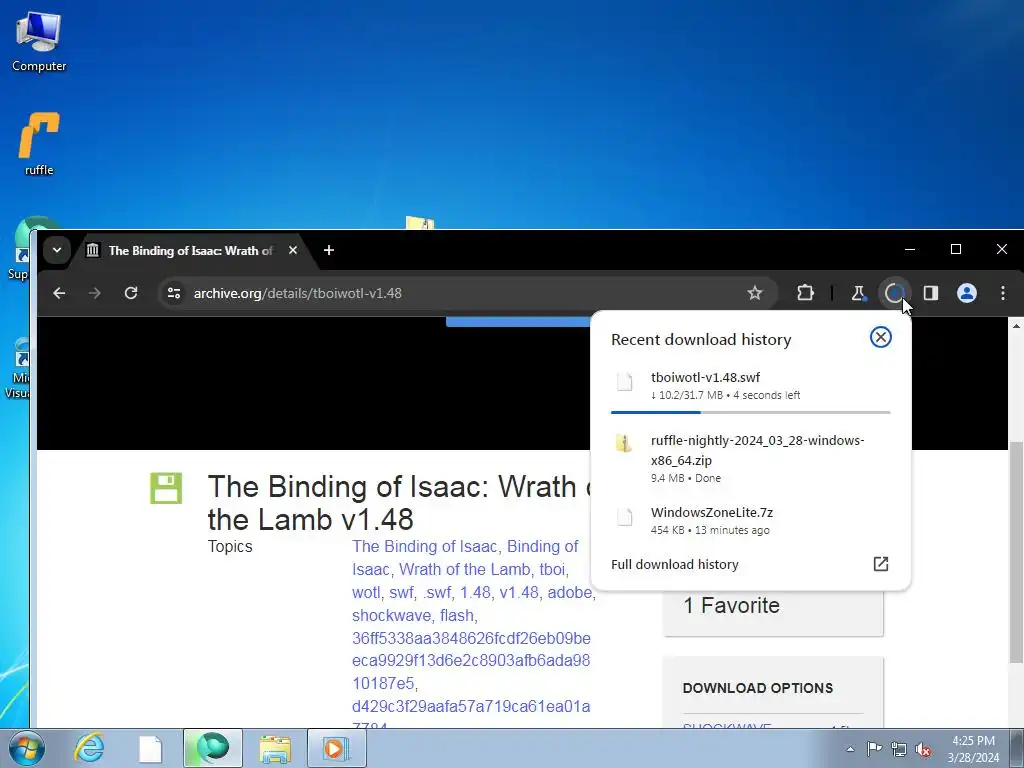Open the Chrome Labs flask icon
This screenshot has width=1024, height=768.
(859, 293)
